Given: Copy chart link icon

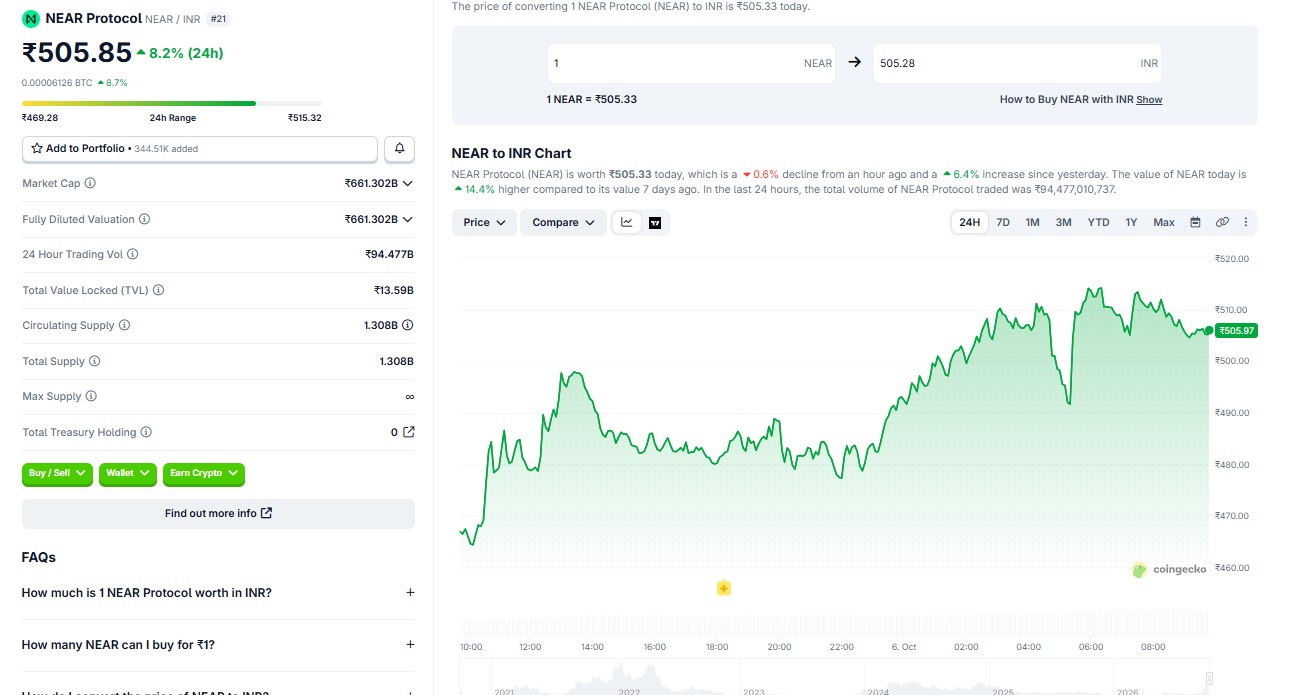Looking at the screenshot, I should pos(1222,222).
